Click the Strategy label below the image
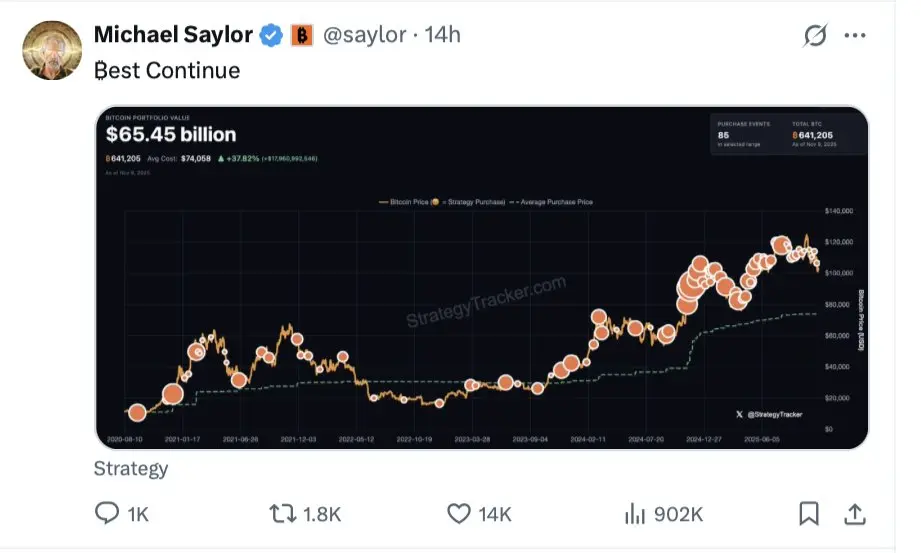Image resolution: width=921 pixels, height=553 pixels. click(131, 468)
